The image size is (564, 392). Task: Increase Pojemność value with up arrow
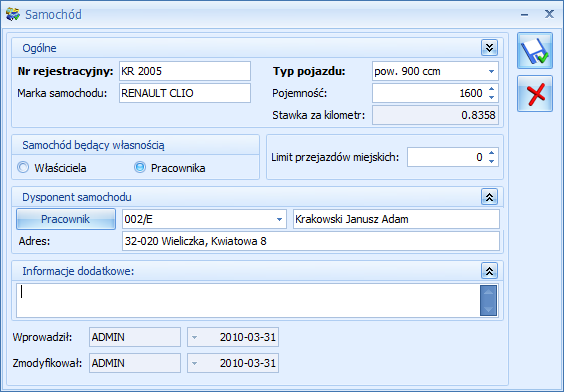pyautogui.click(x=491, y=89)
